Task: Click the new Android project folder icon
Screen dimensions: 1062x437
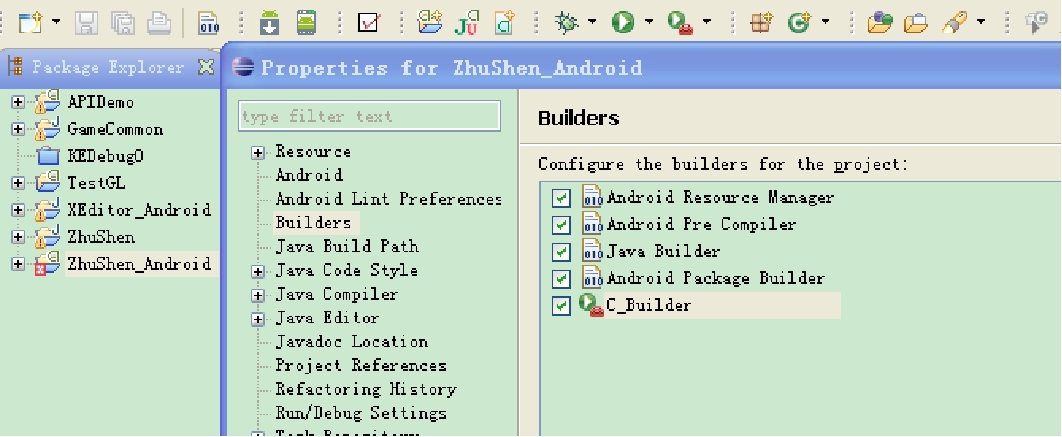Action: tap(429, 23)
